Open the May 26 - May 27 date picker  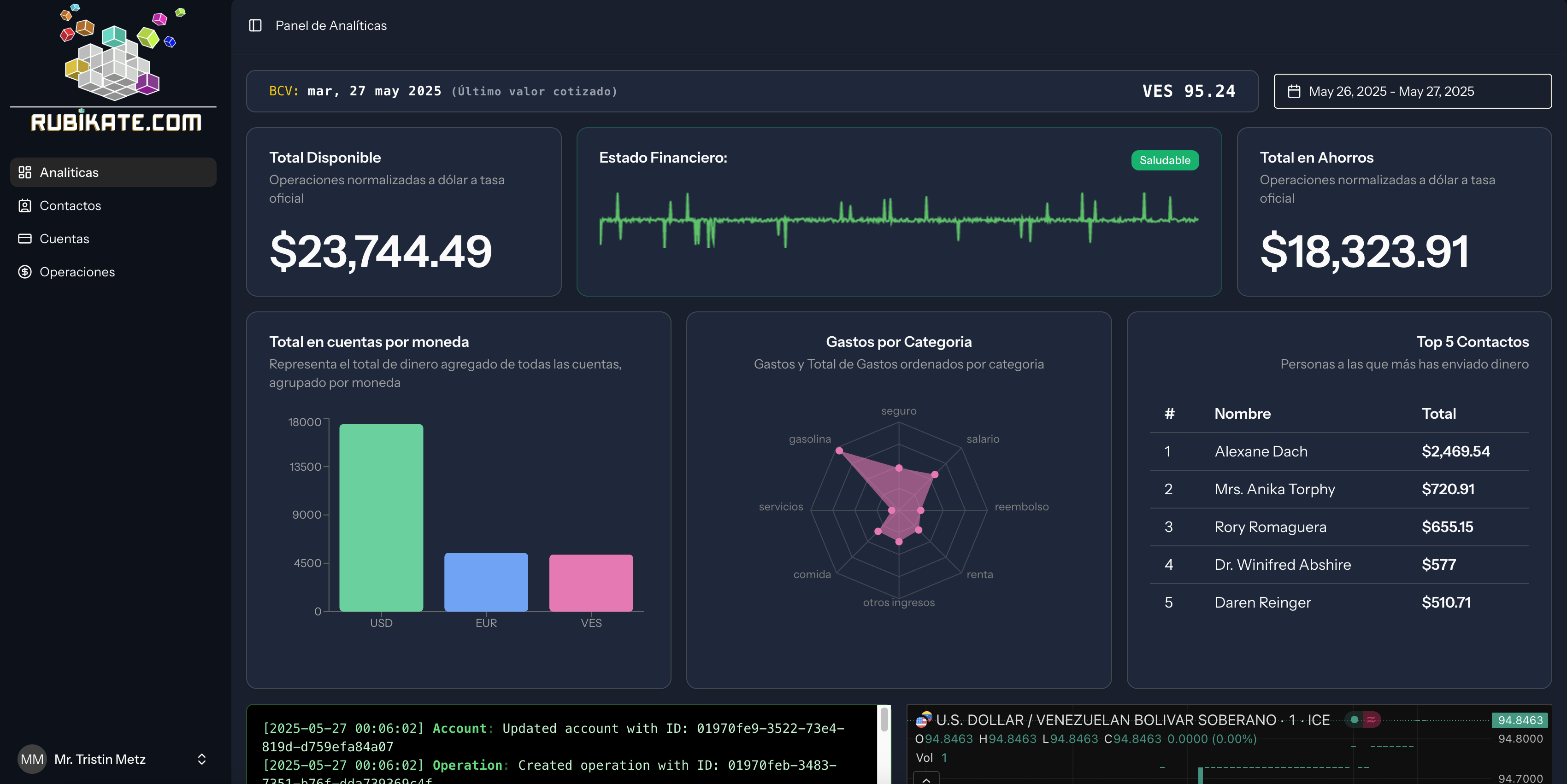point(1412,91)
